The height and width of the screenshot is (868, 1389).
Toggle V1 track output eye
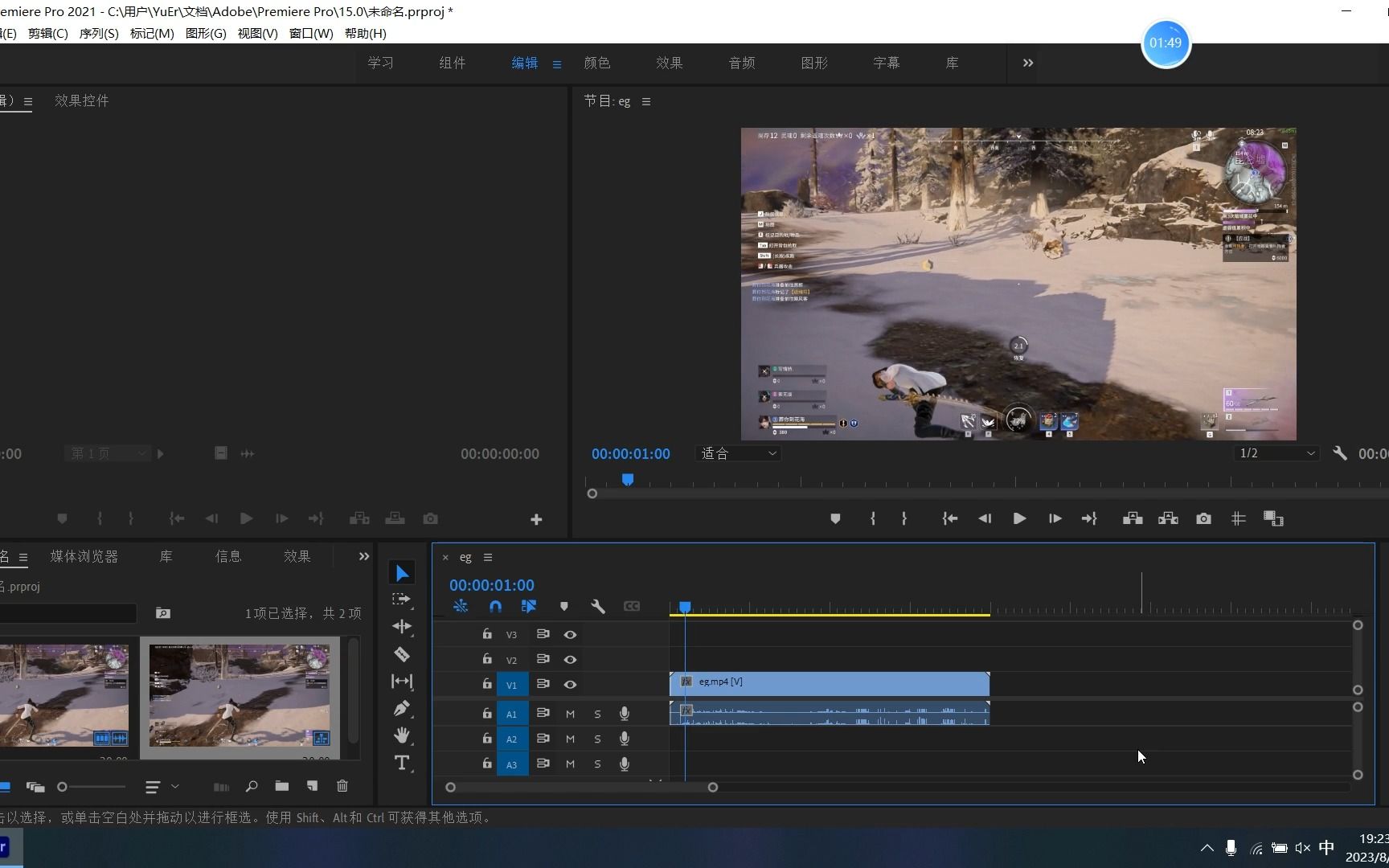[x=570, y=685]
